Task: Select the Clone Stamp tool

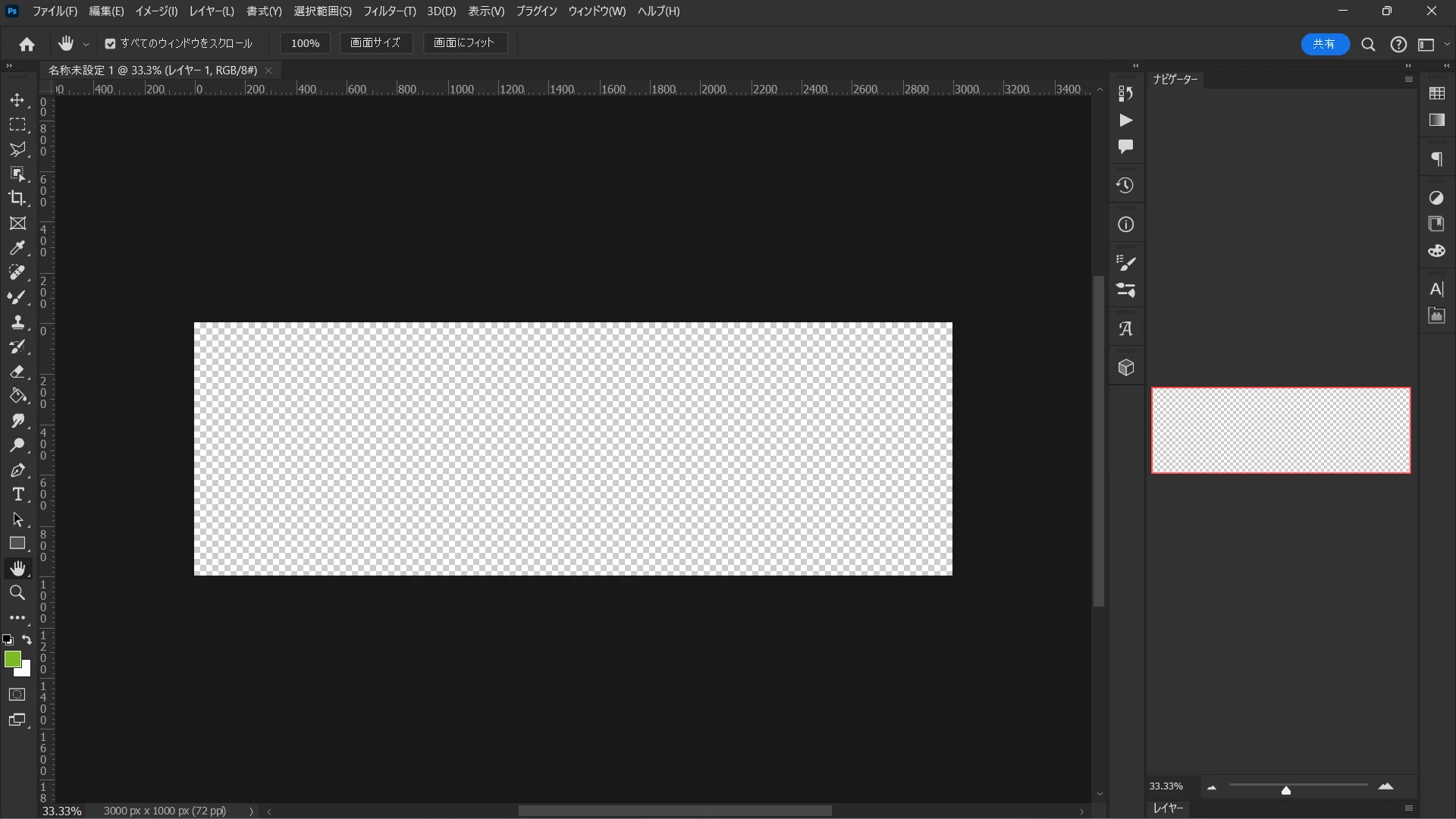Action: (x=17, y=322)
